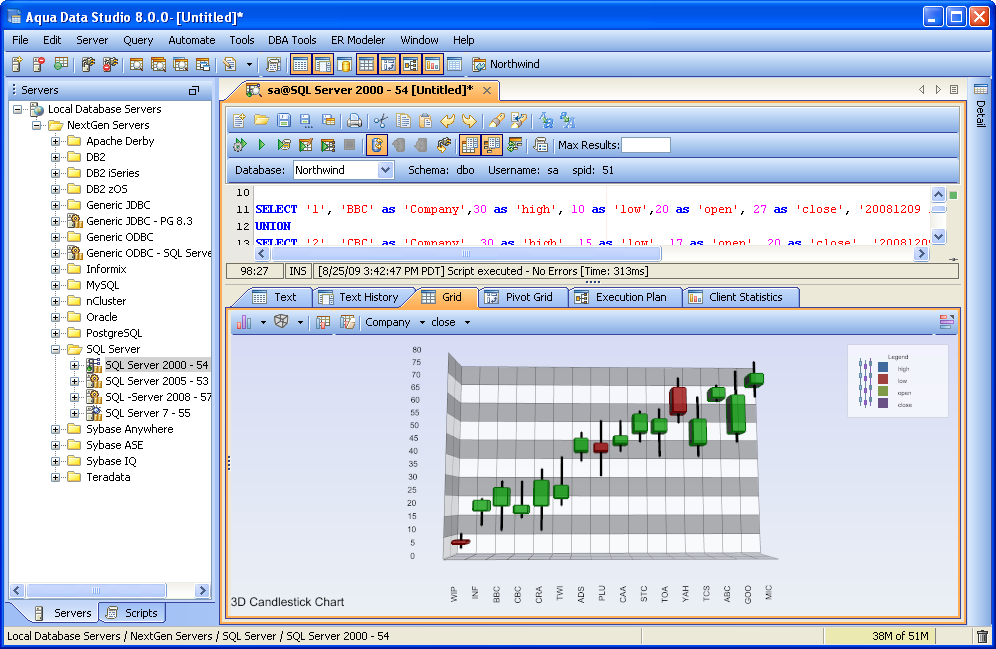Toggle the Auto Commit highlighted button
Viewport: 996px width, 649px height.
click(377, 145)
